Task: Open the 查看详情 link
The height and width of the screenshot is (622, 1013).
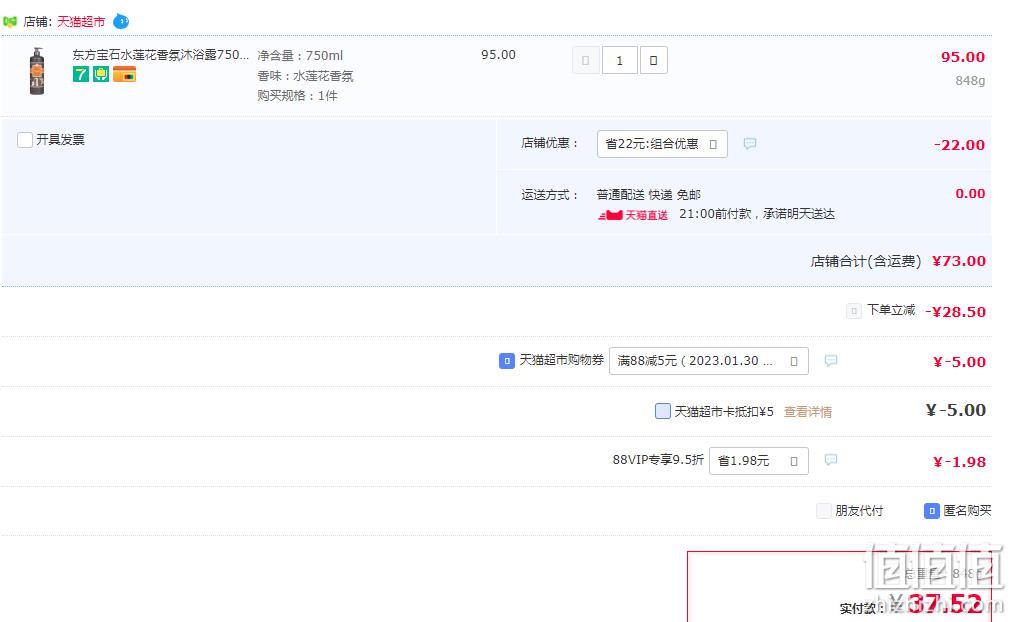Action: point(808,411)
